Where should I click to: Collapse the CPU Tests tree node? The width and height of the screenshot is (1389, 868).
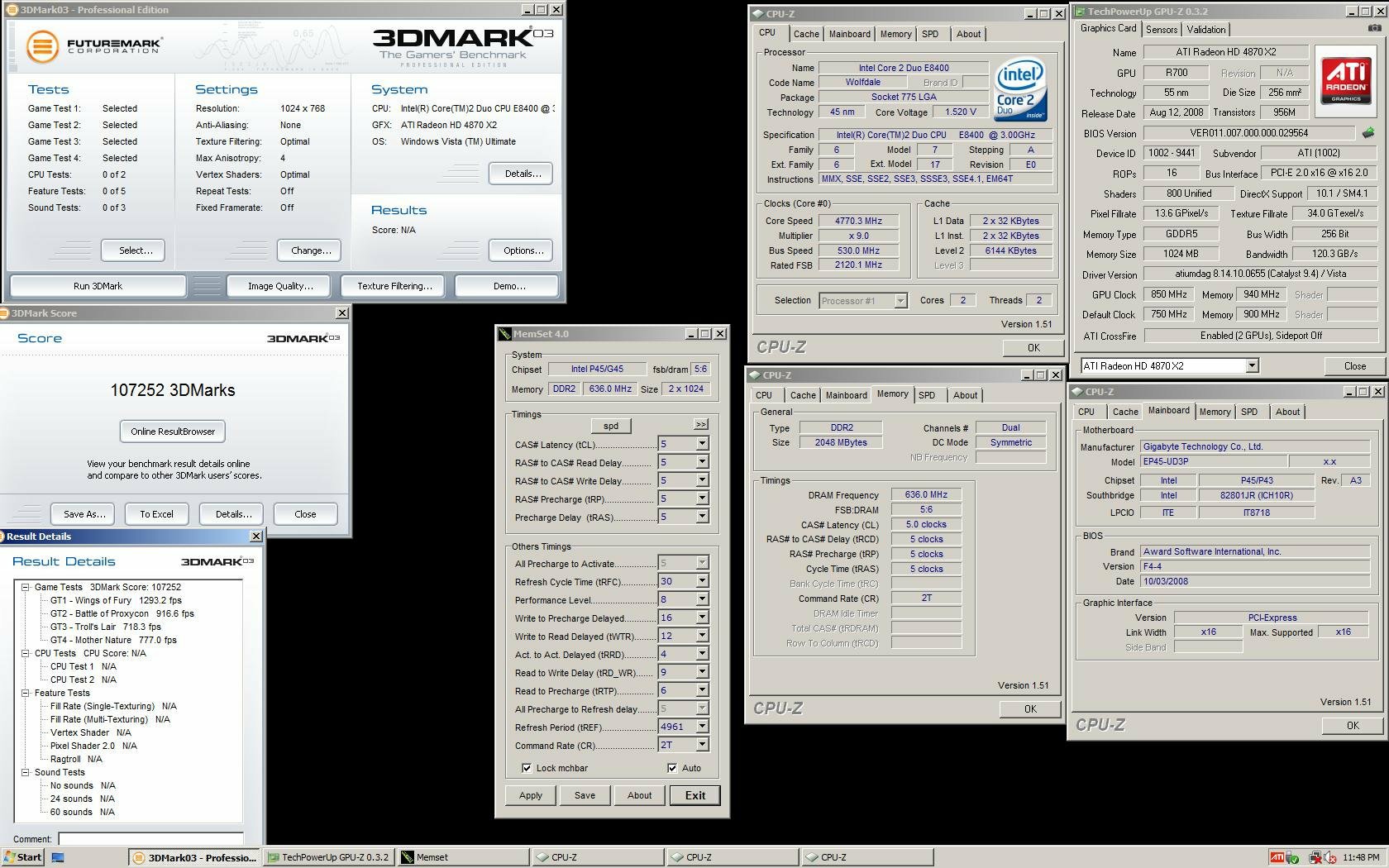pos(25,653)
